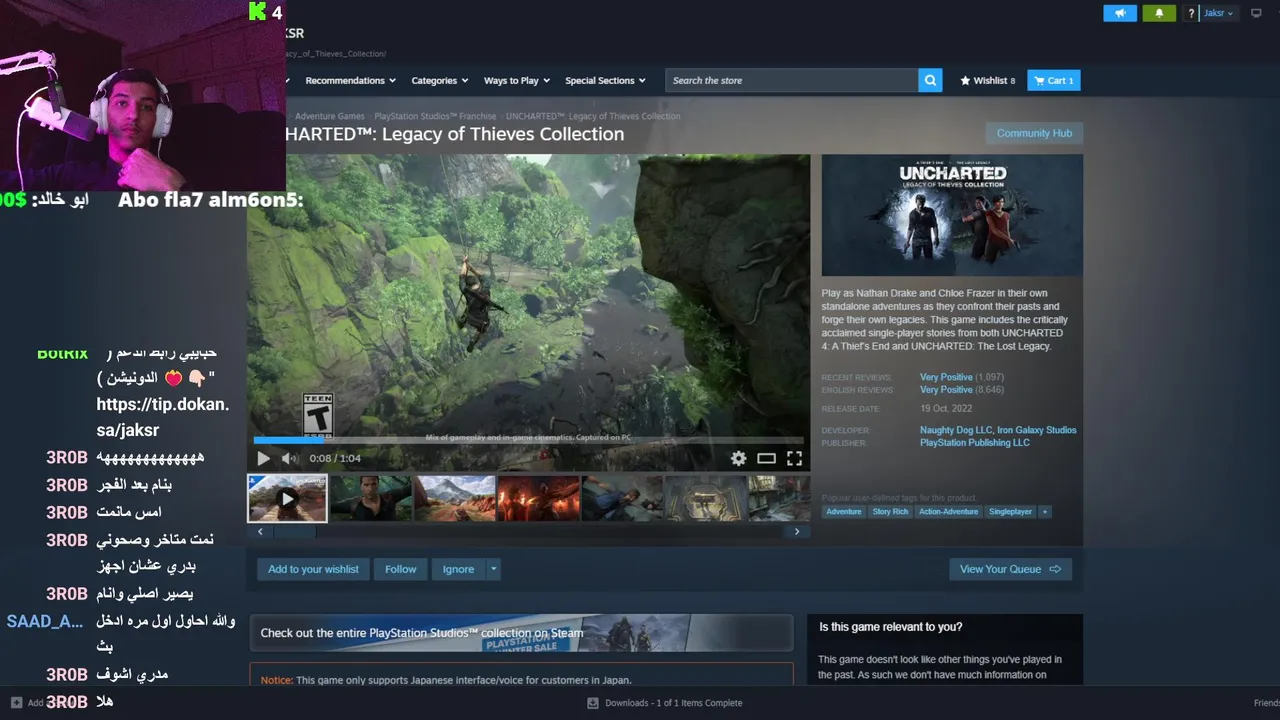This screenshot has height=720, width=1280.
Task: Open Iron Galaxy Studios developer link
Action: point(1037,430)
